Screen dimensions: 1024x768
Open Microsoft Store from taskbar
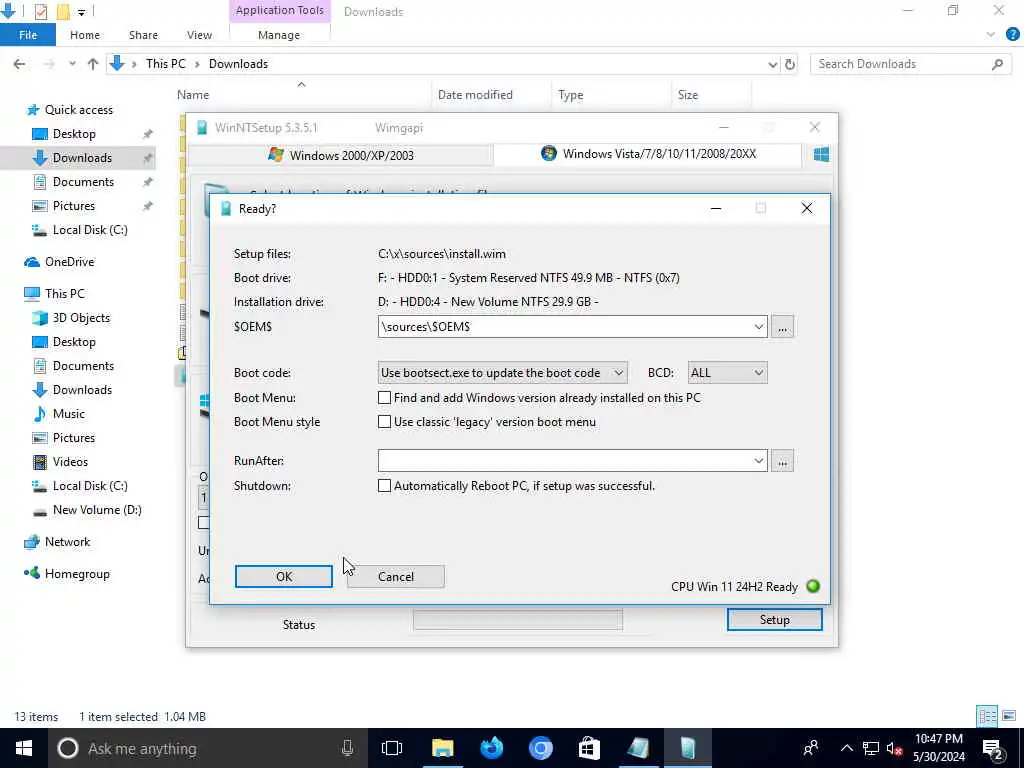tap(589, 748)
